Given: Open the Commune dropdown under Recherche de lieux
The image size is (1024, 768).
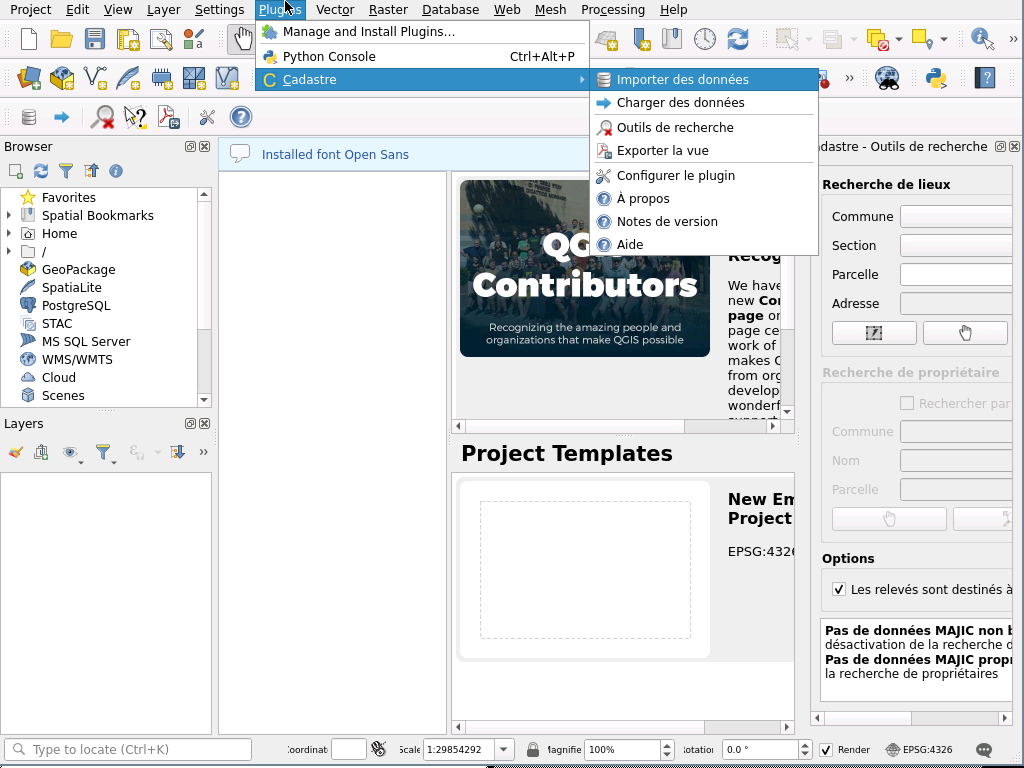Looking at the screenshot, I should point(956,217).
